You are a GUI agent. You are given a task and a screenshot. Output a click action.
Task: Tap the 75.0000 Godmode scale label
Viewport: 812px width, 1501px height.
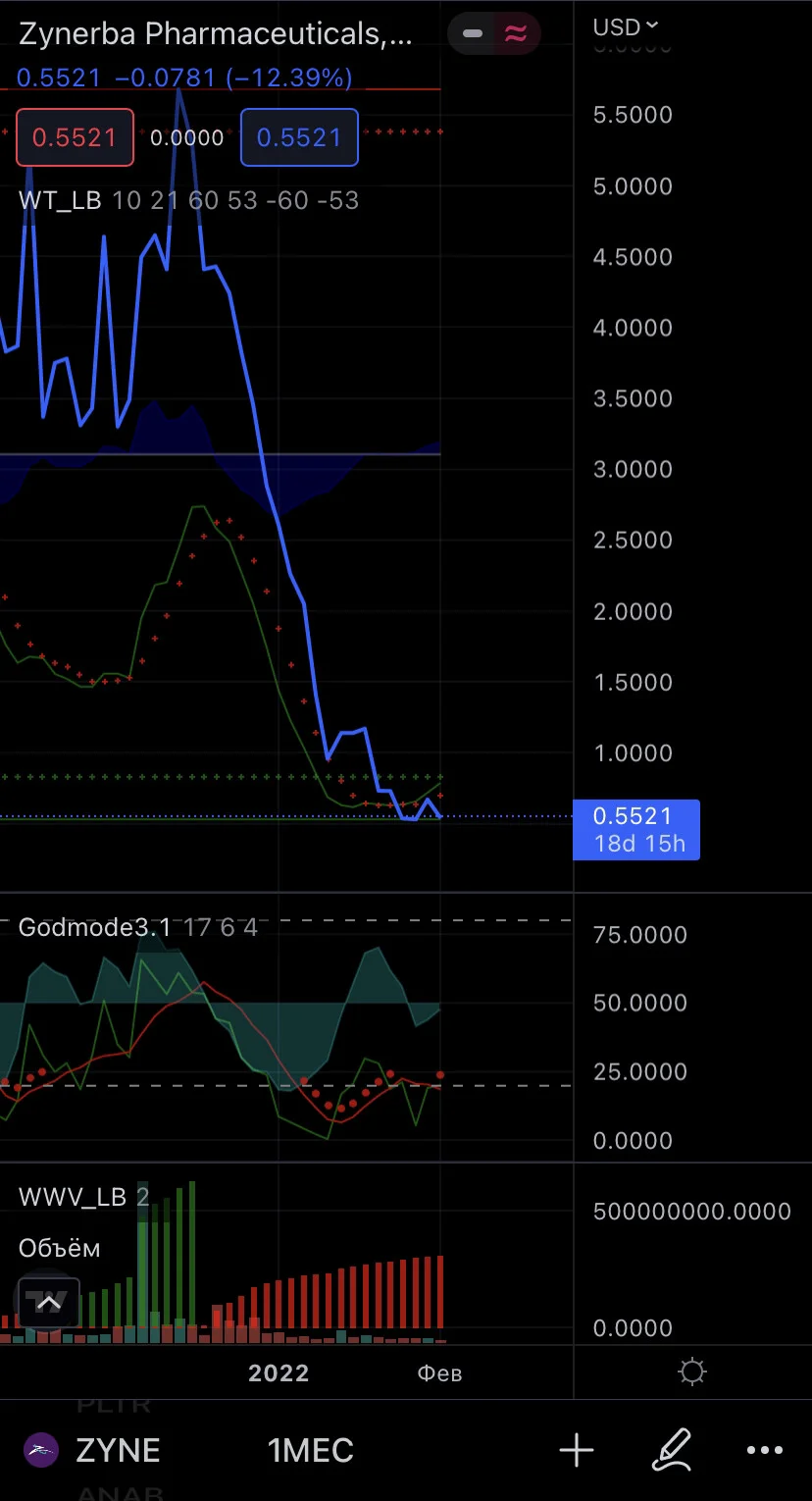point(639,935)
